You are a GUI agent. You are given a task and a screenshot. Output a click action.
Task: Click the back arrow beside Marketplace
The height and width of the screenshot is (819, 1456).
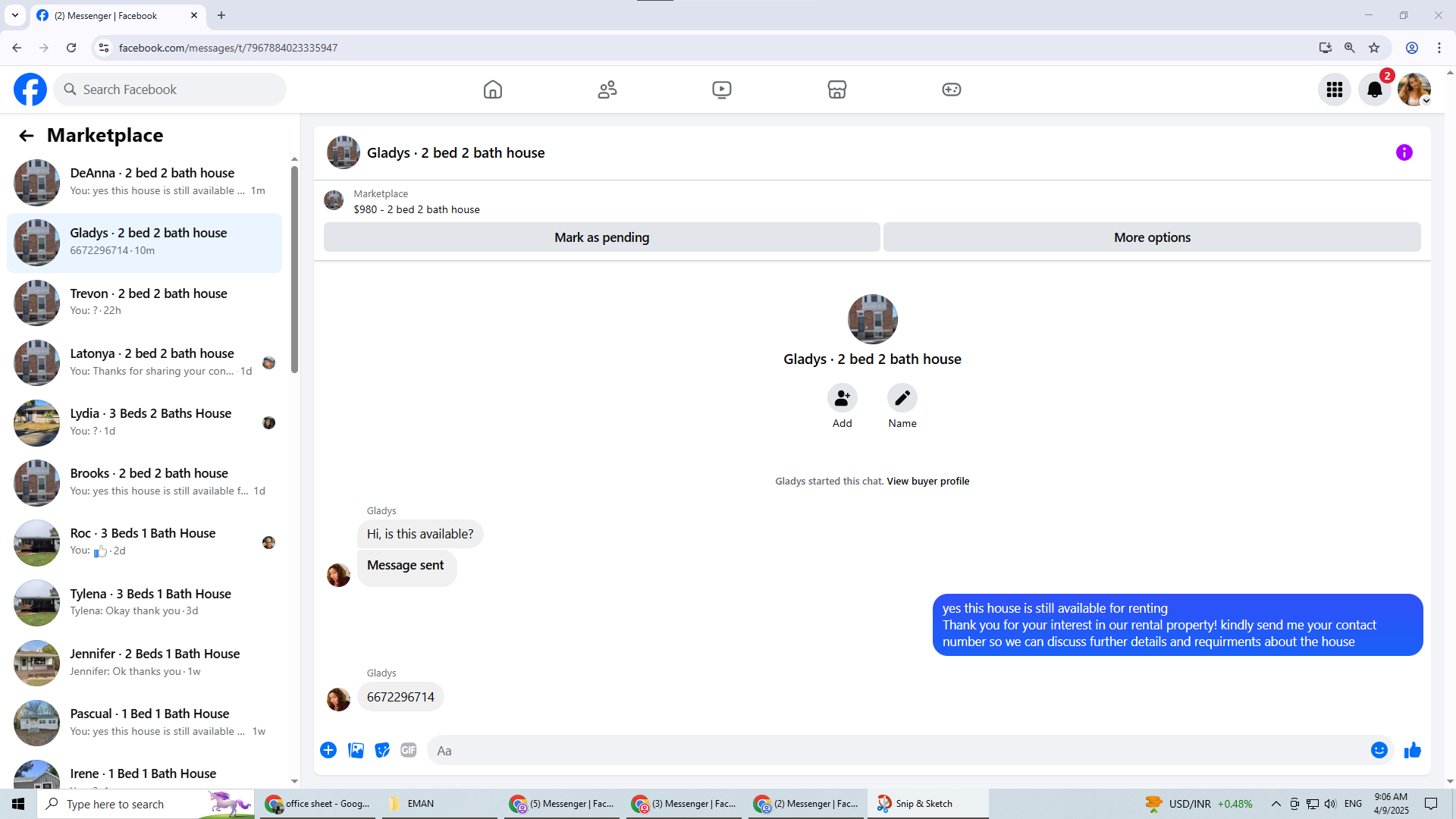[27, 136]
